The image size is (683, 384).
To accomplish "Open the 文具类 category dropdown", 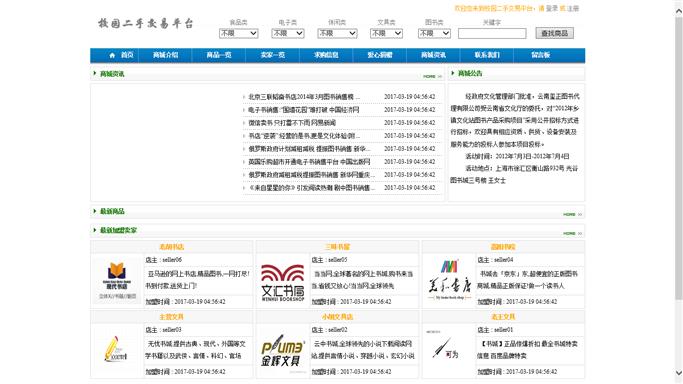I will coord(386,34).
